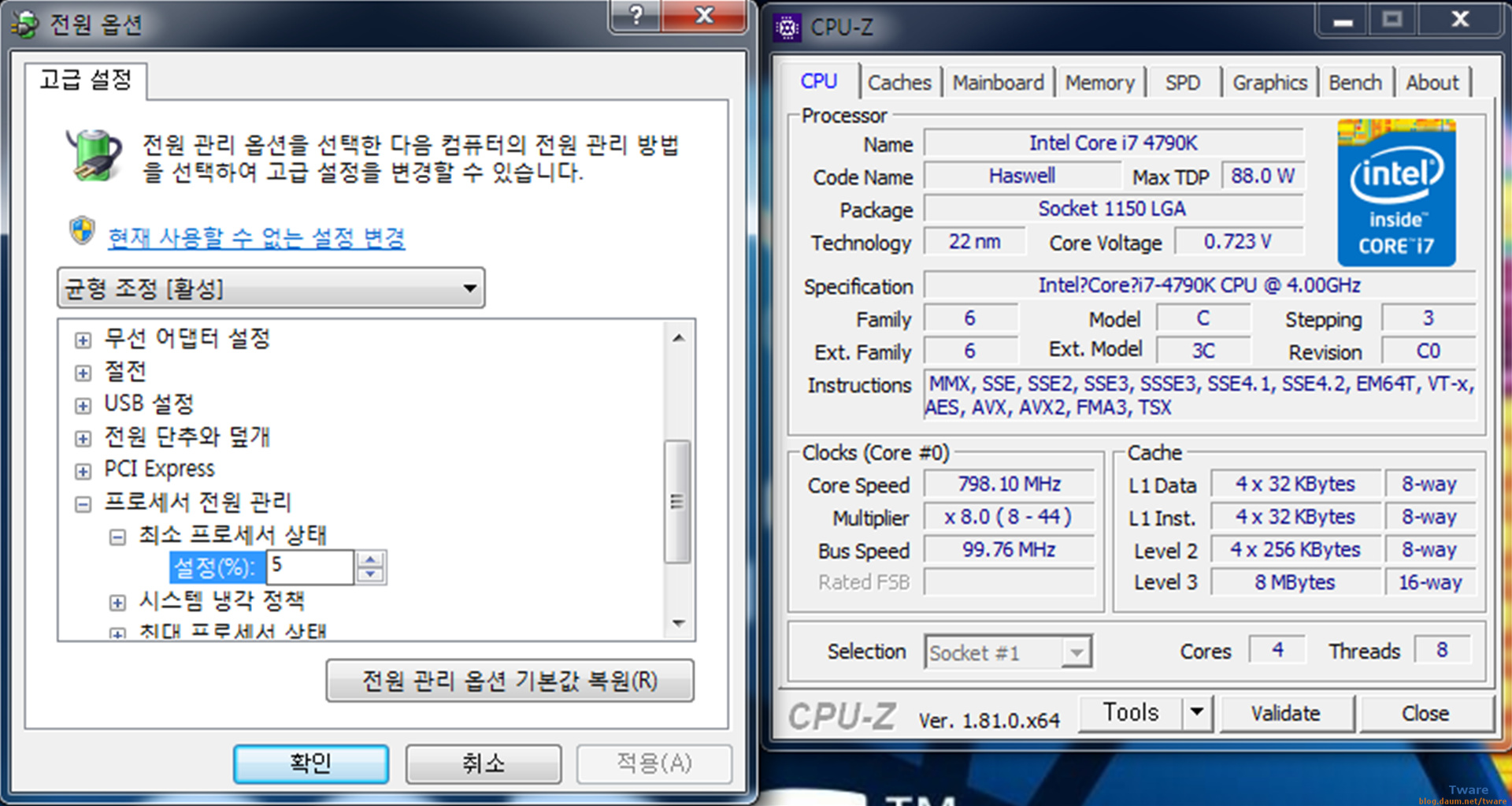Image resolution: width=1512 pixels, height=806 pixels.
Task: Click the PCI Express tree label
Action: click(x=160, y=469)
